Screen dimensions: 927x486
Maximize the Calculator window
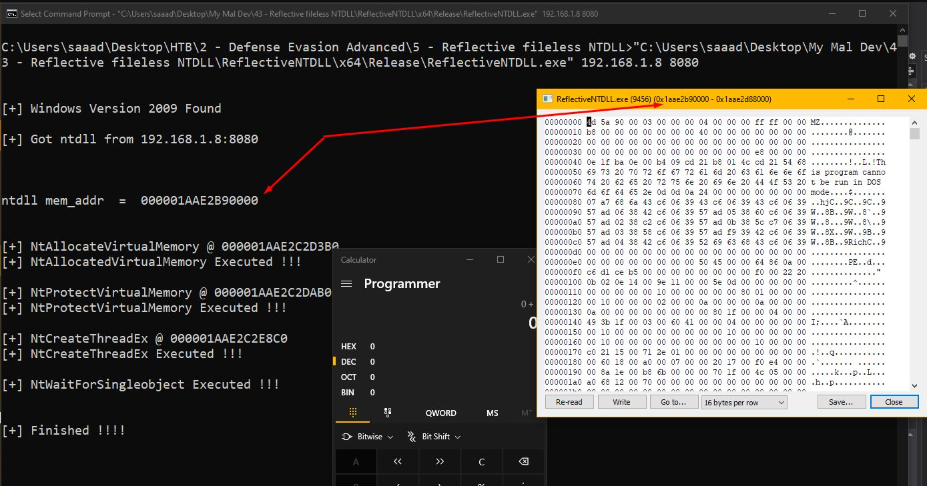pyautogui.click(x=500, y=260)
